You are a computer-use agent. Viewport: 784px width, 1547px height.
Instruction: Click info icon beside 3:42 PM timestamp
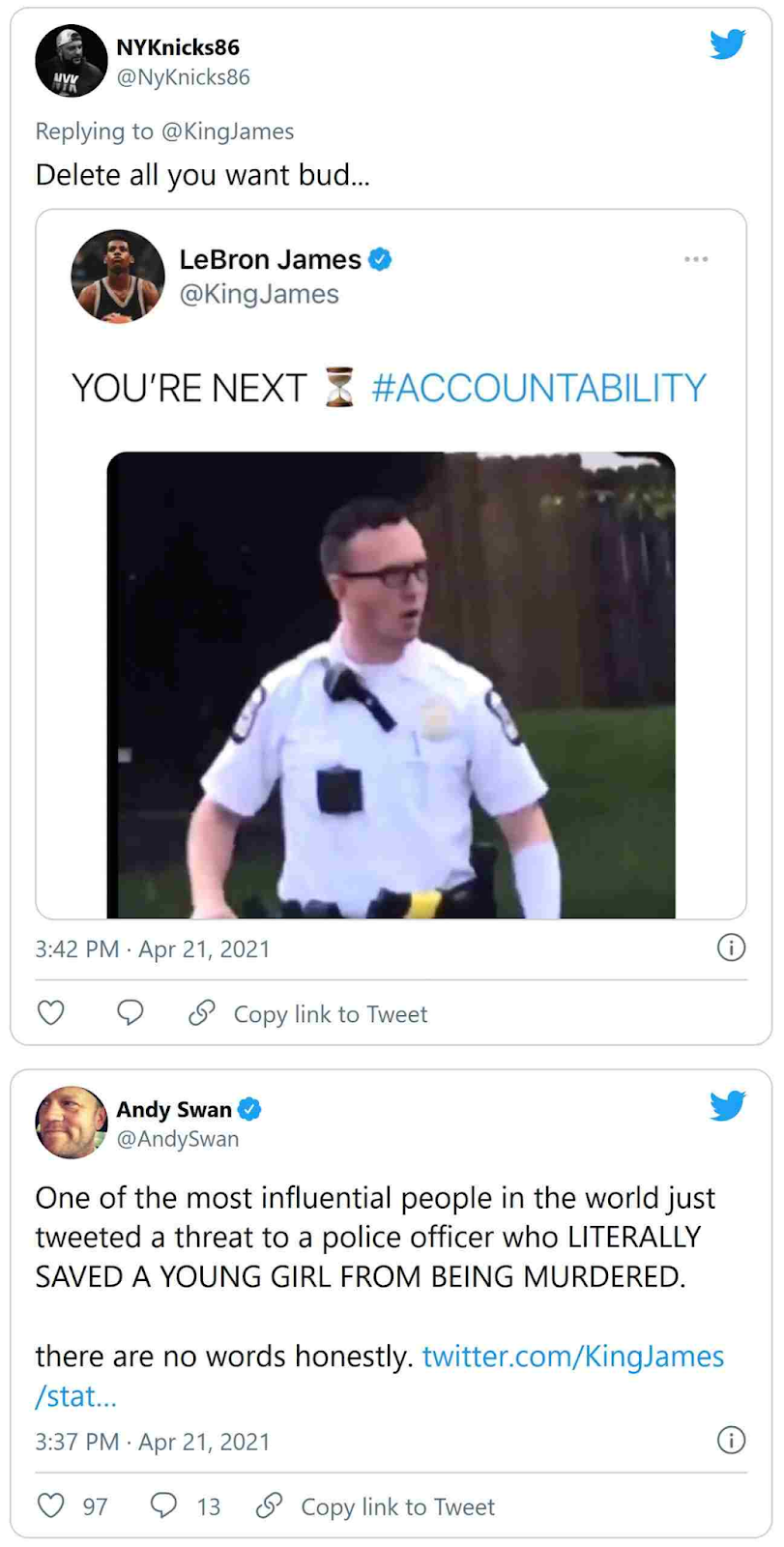click(731, 948)
